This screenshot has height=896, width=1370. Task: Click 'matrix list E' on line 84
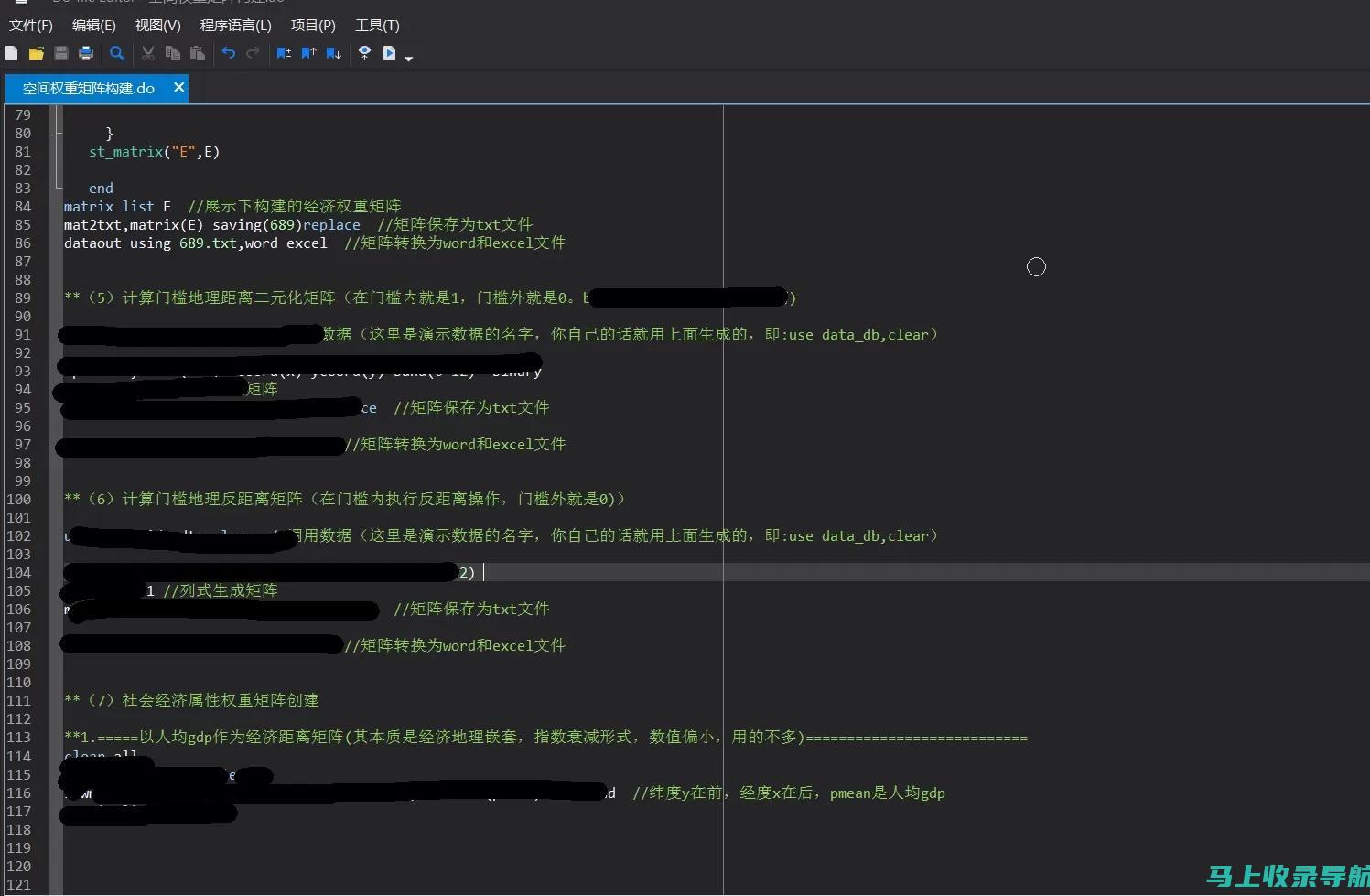tap(117, 206)
